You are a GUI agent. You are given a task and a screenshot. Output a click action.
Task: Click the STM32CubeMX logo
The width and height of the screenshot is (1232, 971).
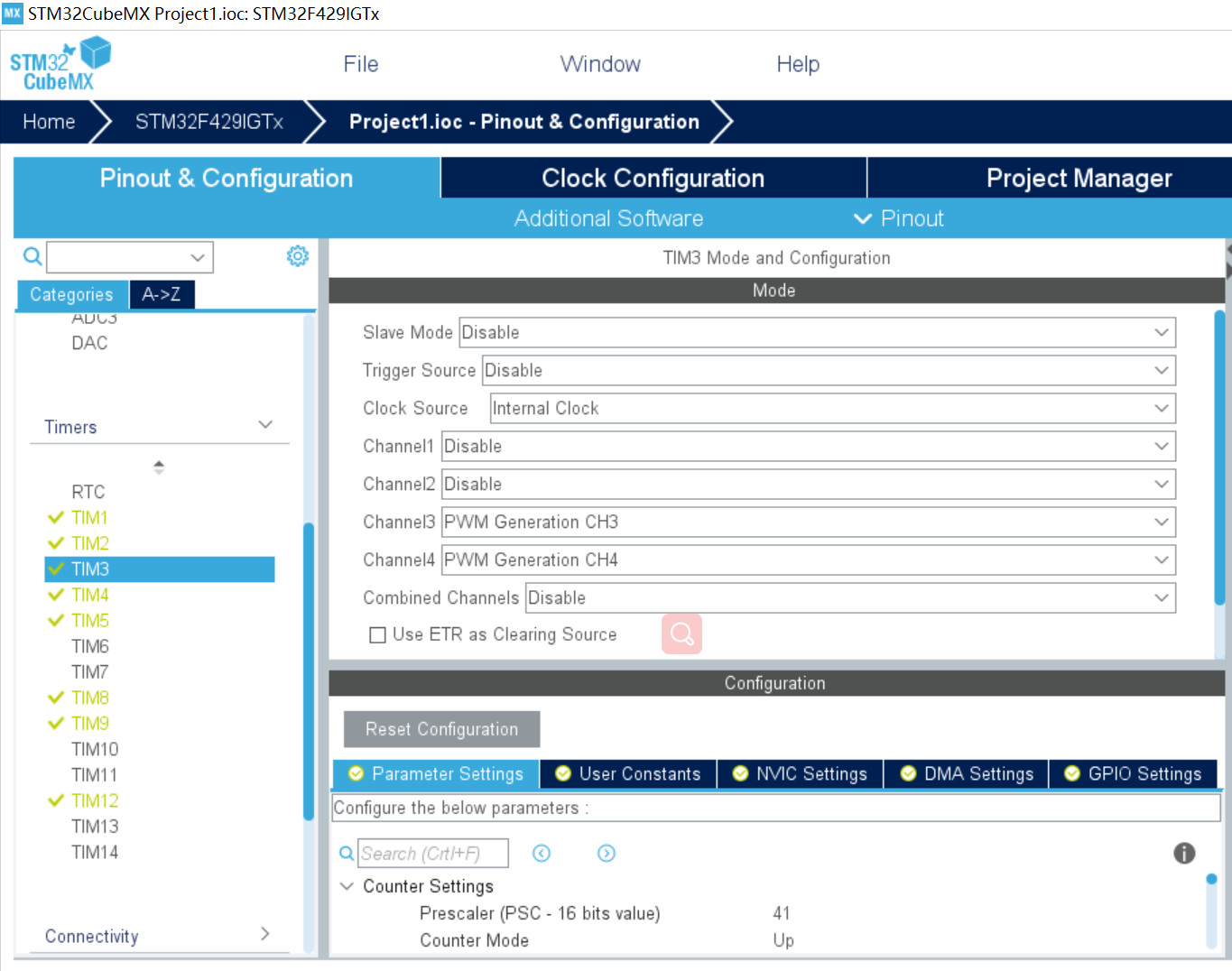[60, 64]
